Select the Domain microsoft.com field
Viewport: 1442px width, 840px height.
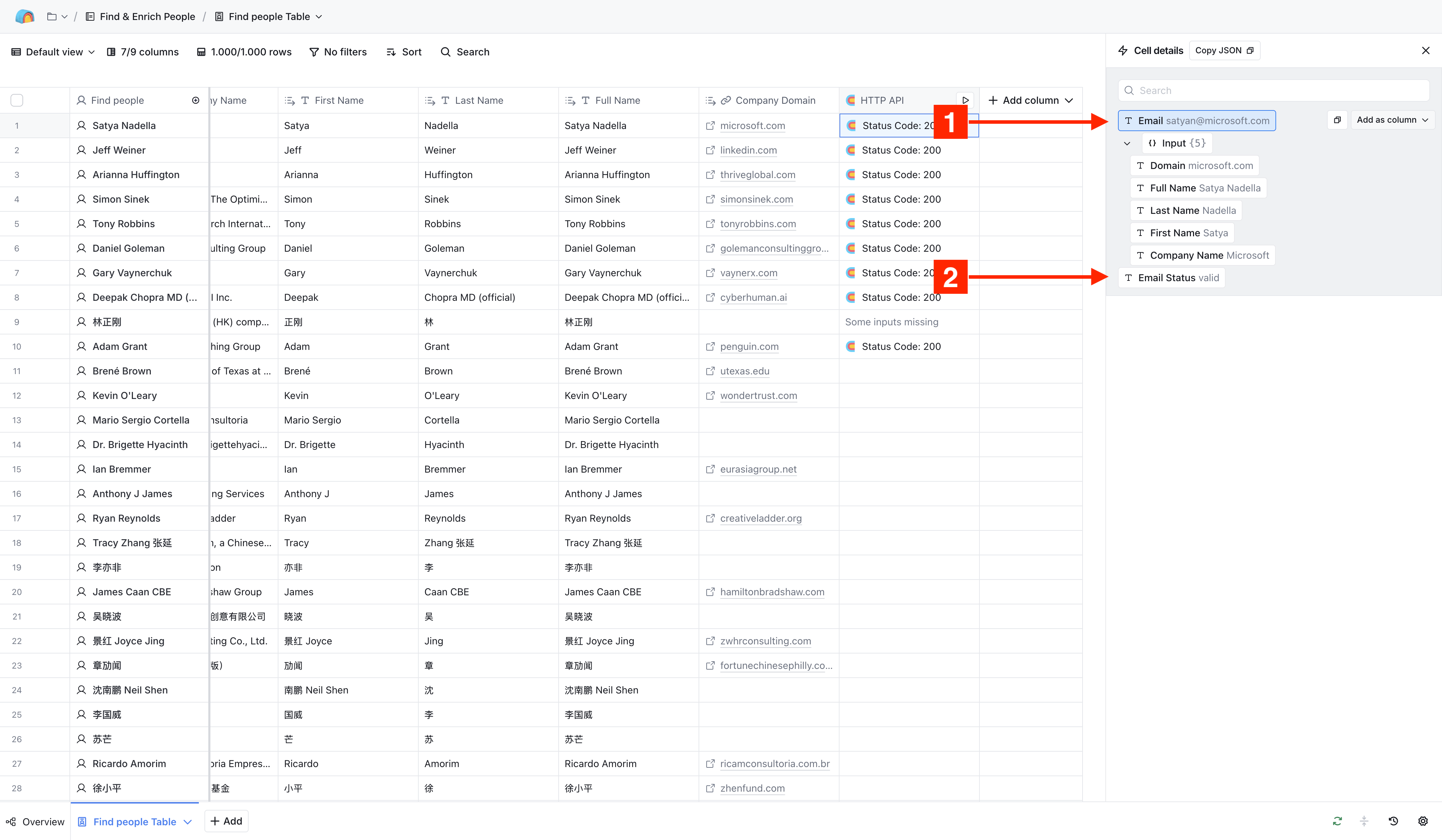(1195, 165)
